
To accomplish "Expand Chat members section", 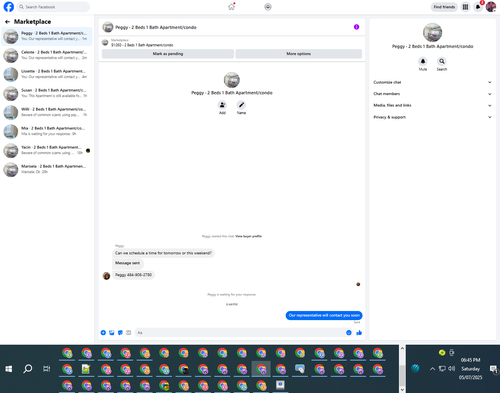I will coord(432,94).
